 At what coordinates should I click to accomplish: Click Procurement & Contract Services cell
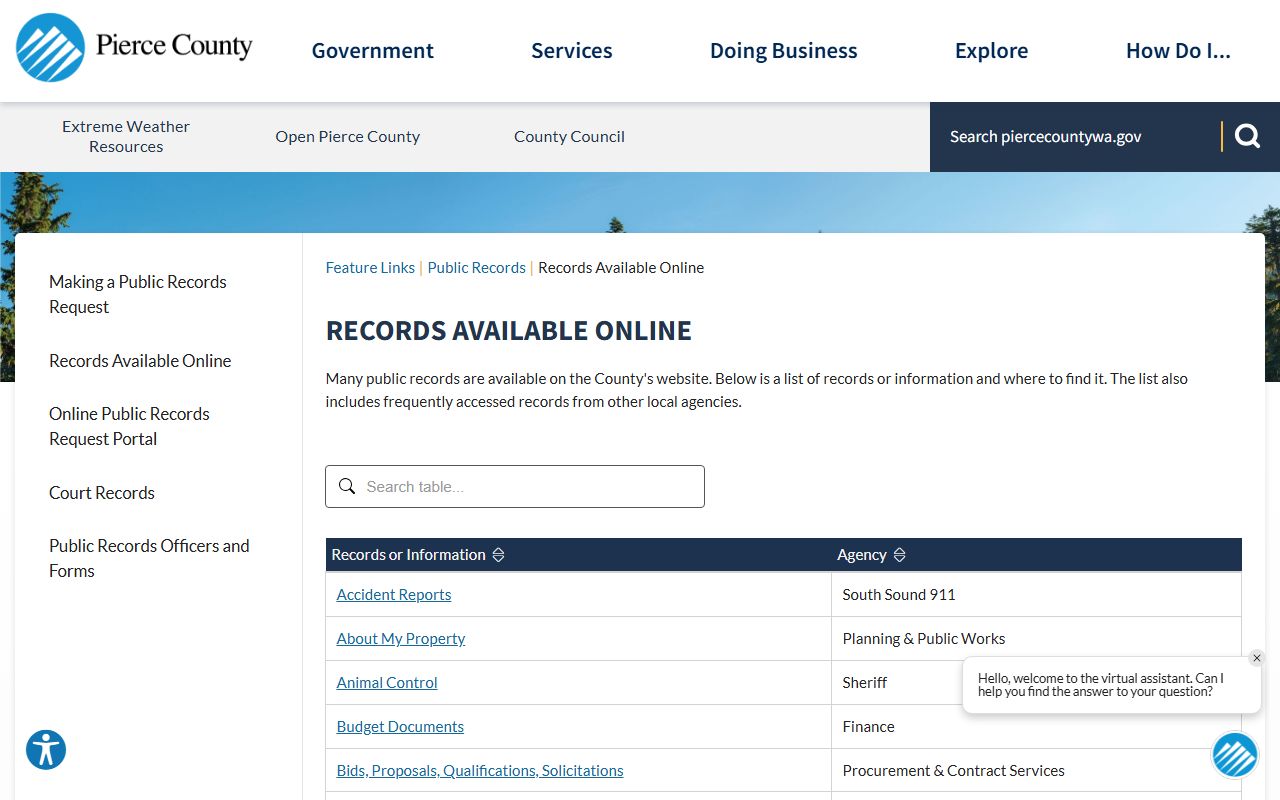pos(1036,770)
